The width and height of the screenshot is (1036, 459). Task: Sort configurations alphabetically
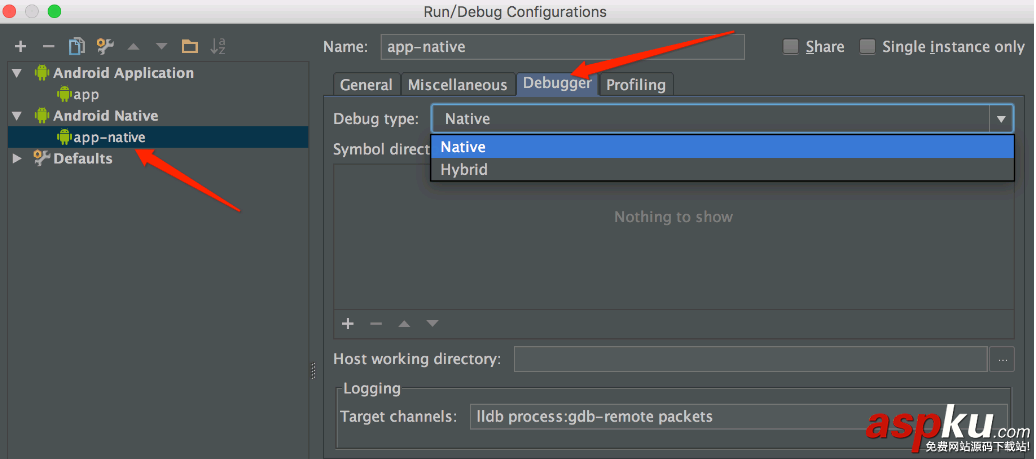(218, 46)
